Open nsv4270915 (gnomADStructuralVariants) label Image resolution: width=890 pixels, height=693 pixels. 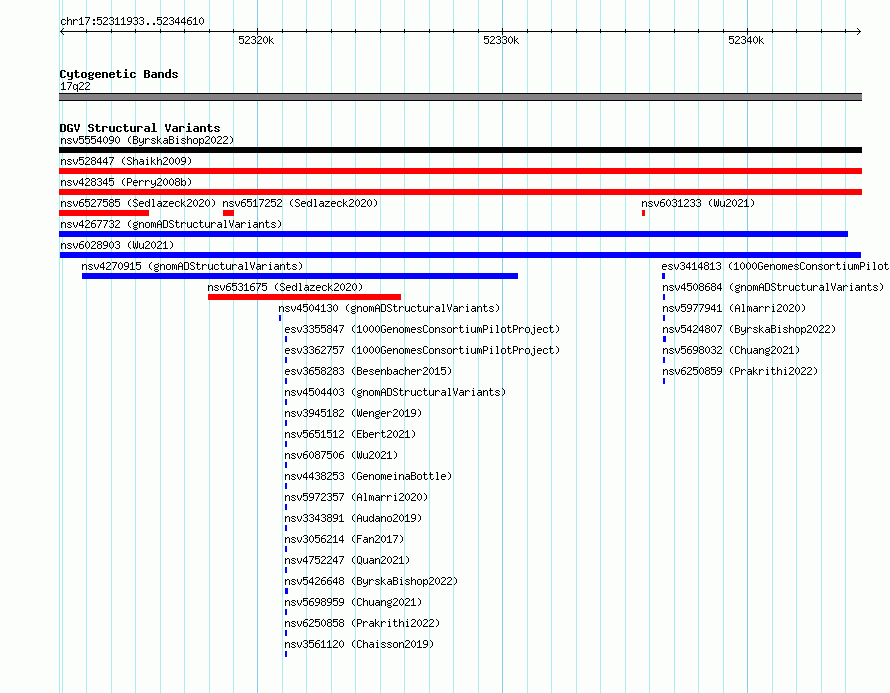pyautogui.click(x=192, y=266)
